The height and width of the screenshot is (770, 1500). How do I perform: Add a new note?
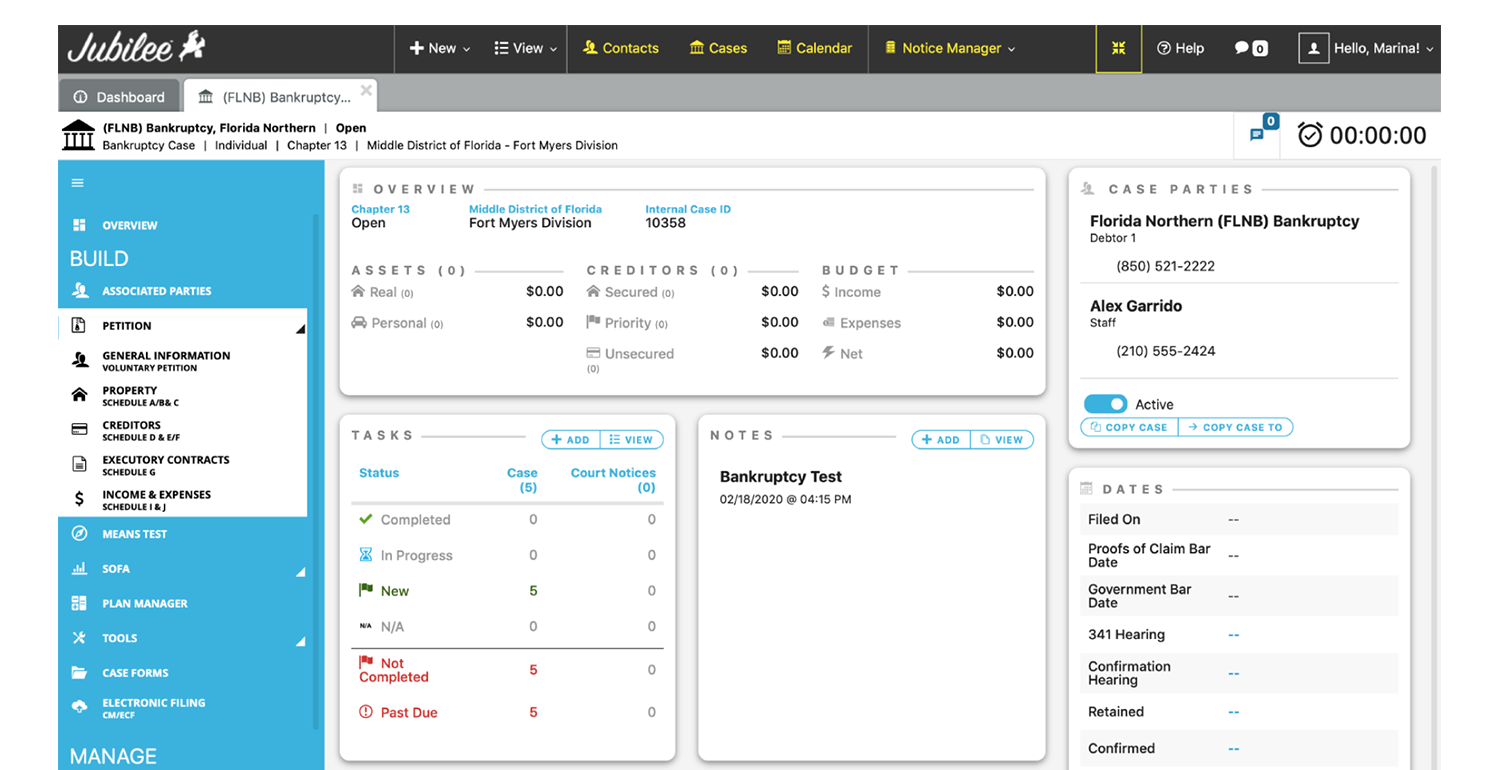pyautogui.click(x=941, y=440)
